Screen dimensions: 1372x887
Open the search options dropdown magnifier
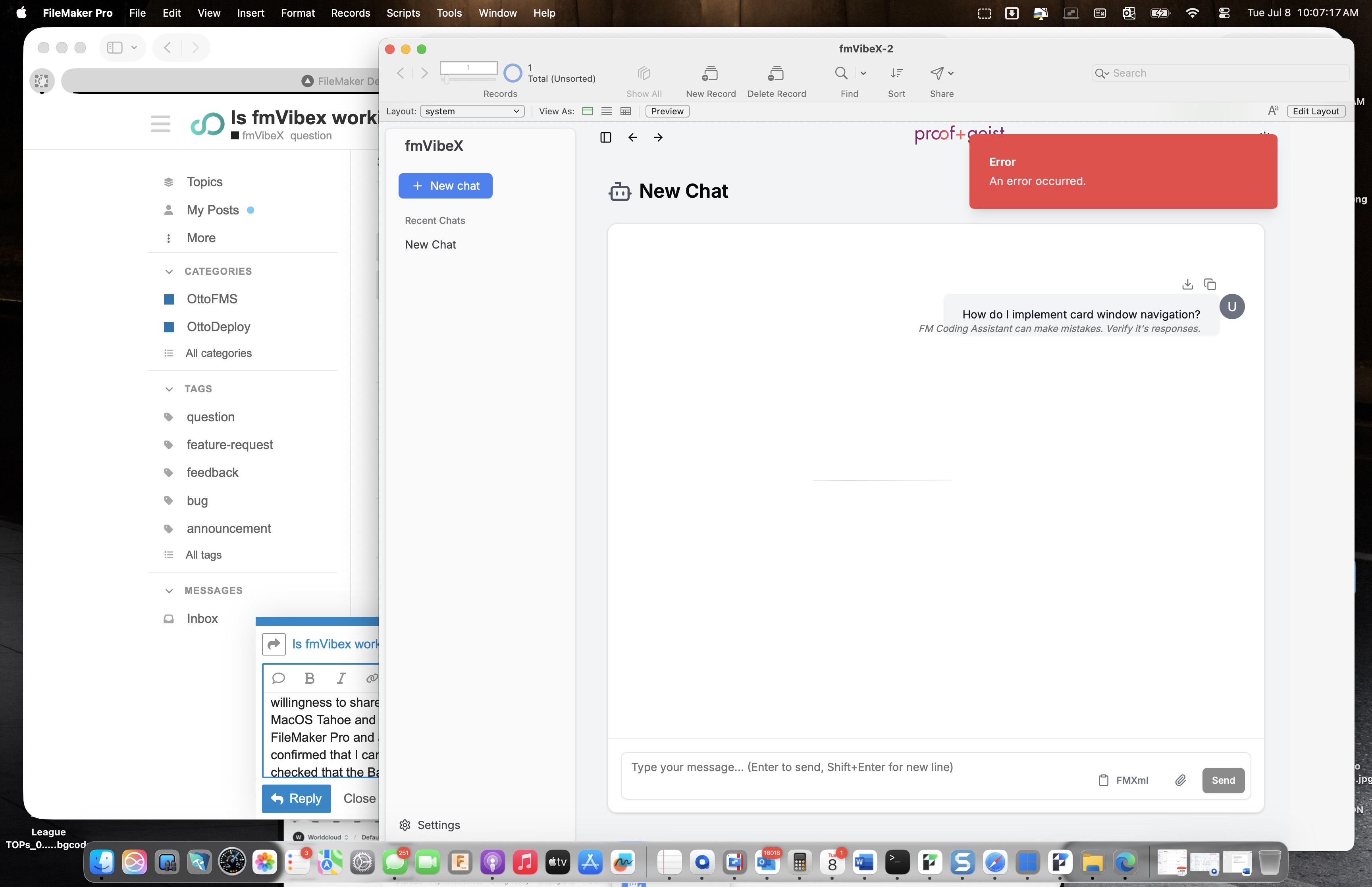pos(1101,73)
